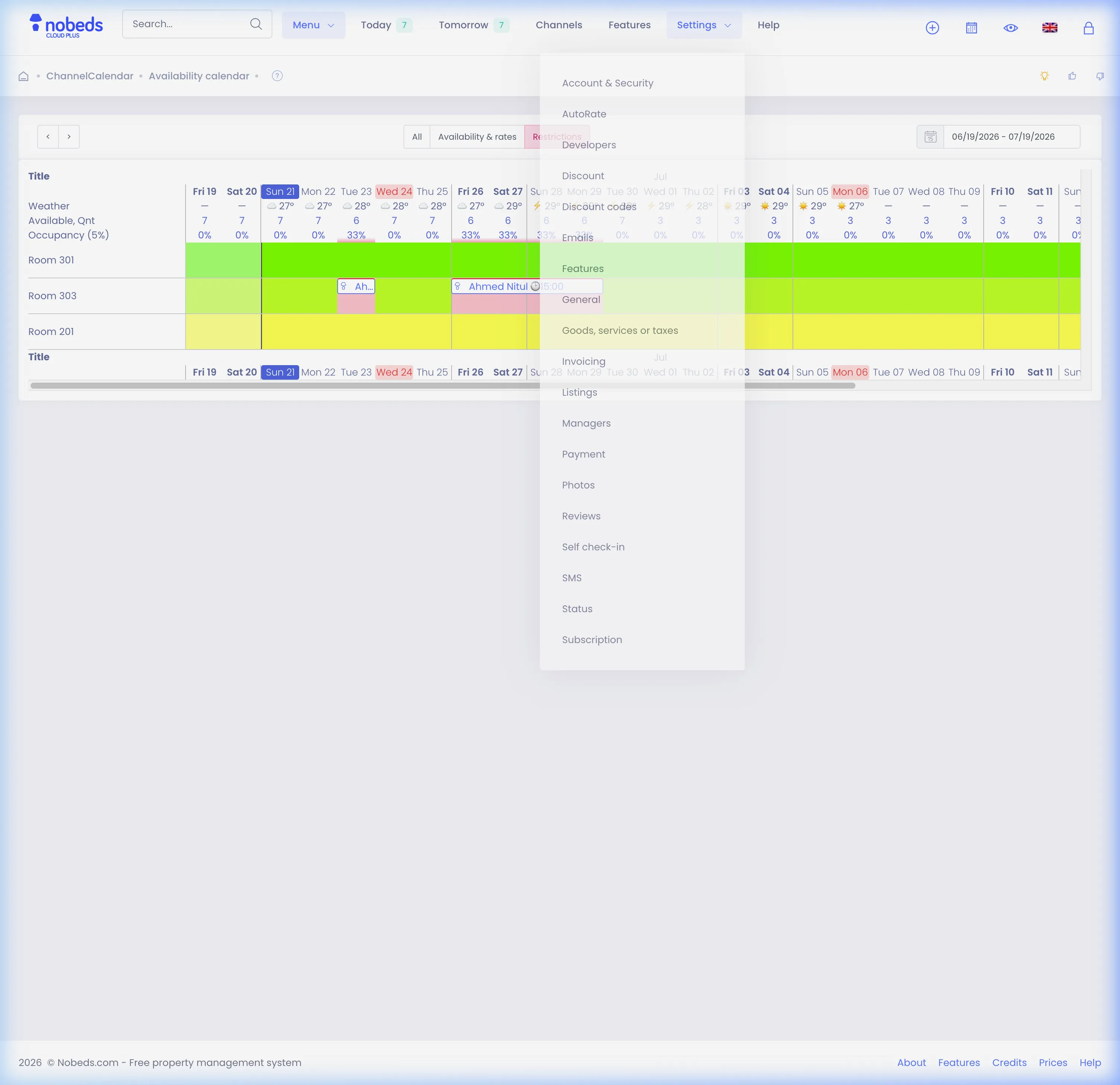1120x1085 pixels.
Task: Select the top Wed 24 date header
Action: pyautogui.click(x=394, y=192)
